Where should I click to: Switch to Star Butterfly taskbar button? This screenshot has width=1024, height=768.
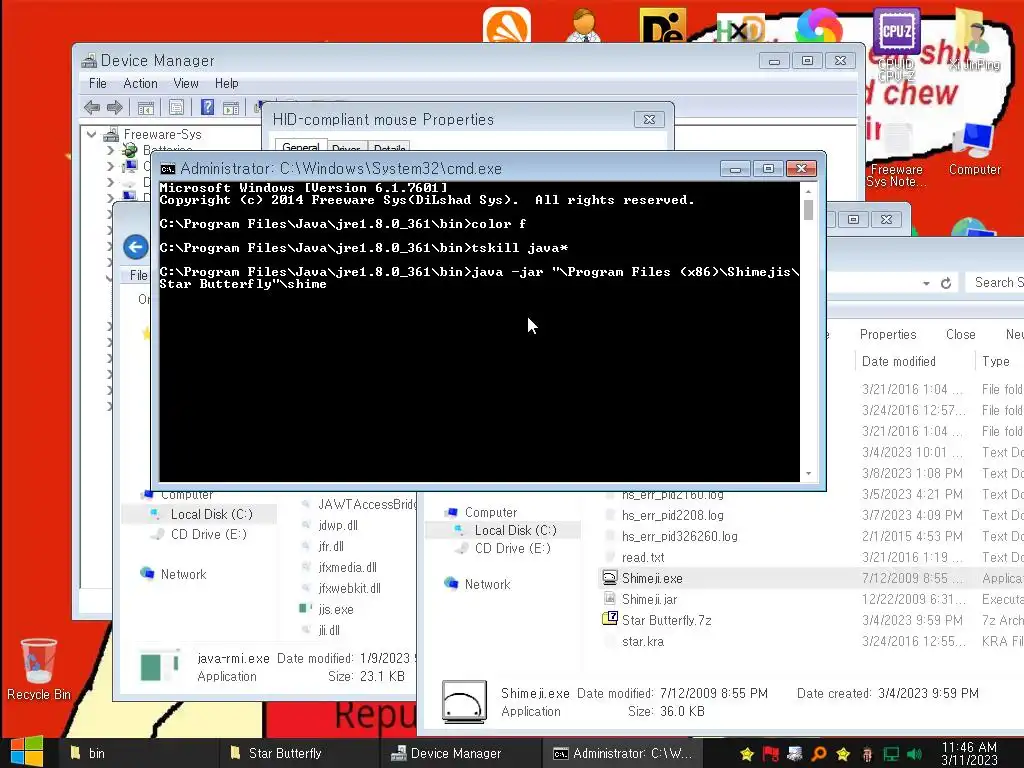pyautogui.click(x=299, y=753)
